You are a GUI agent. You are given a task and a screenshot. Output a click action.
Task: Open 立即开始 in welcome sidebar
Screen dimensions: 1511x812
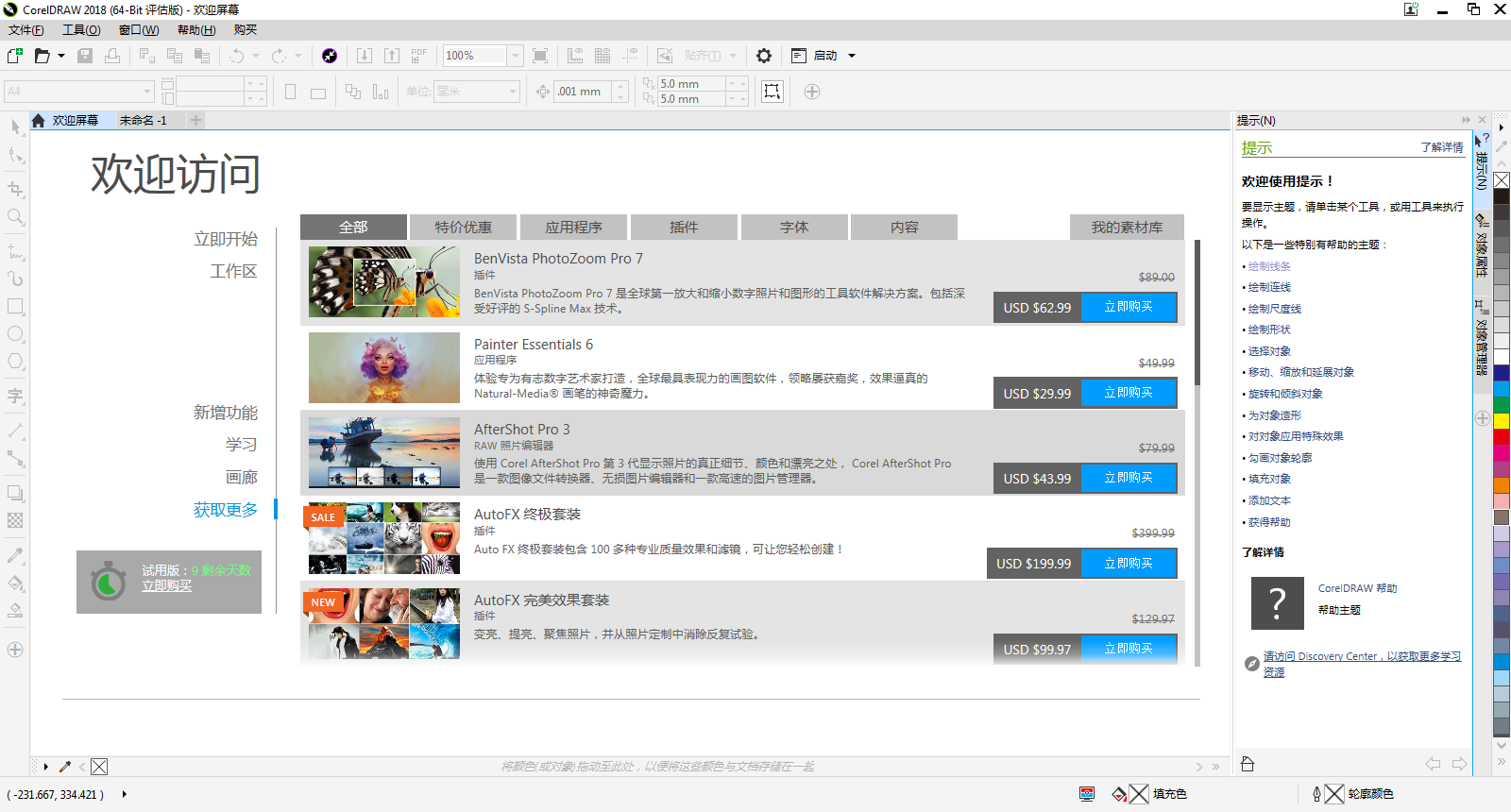click(226, 239)
